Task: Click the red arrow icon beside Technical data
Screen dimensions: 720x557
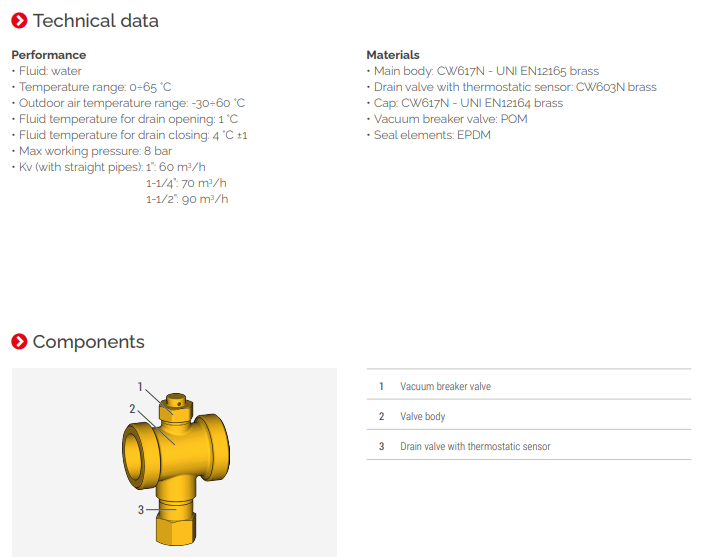Action: (x=19, y=21)
